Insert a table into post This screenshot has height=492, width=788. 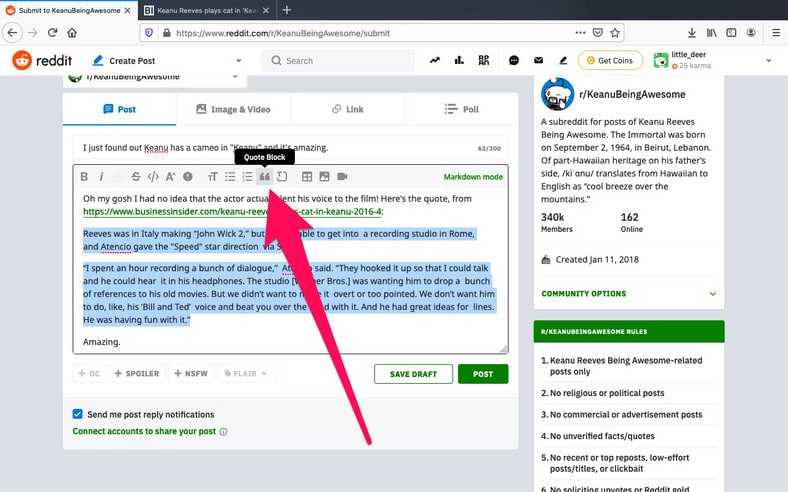[x=307, y=176]
